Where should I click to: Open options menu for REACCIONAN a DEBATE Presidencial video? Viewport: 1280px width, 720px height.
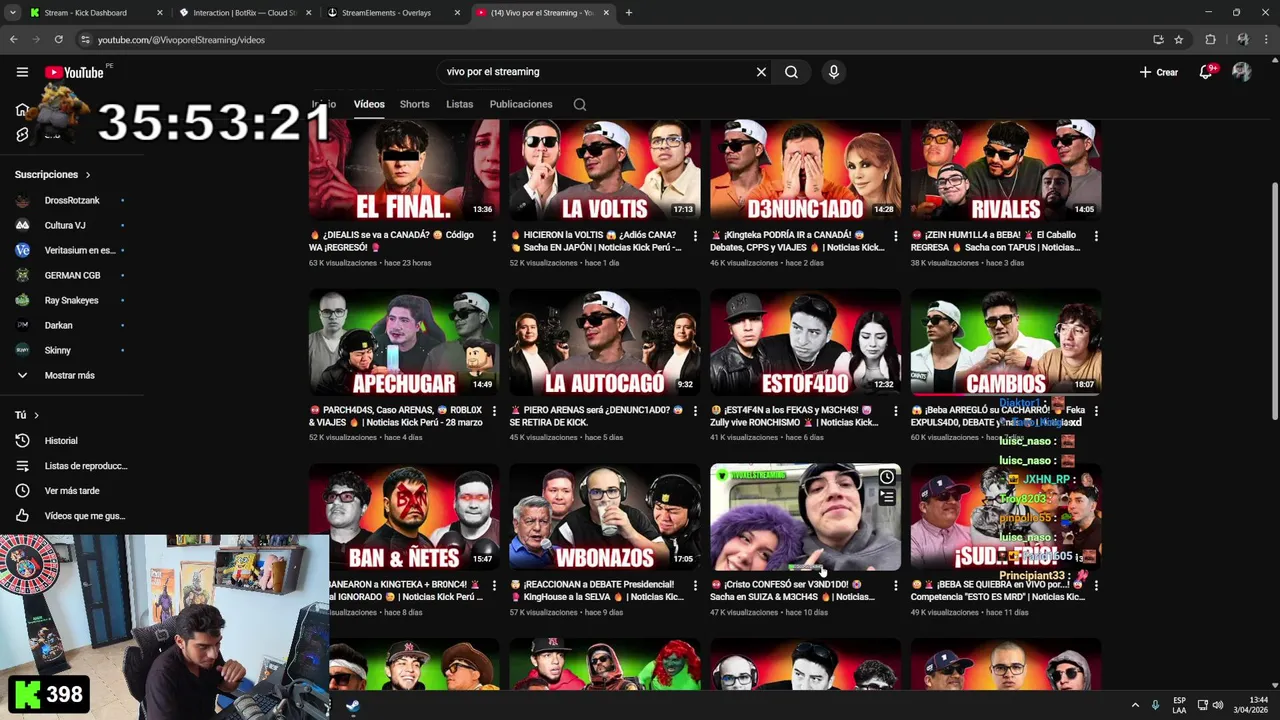(x=695, y=585)
